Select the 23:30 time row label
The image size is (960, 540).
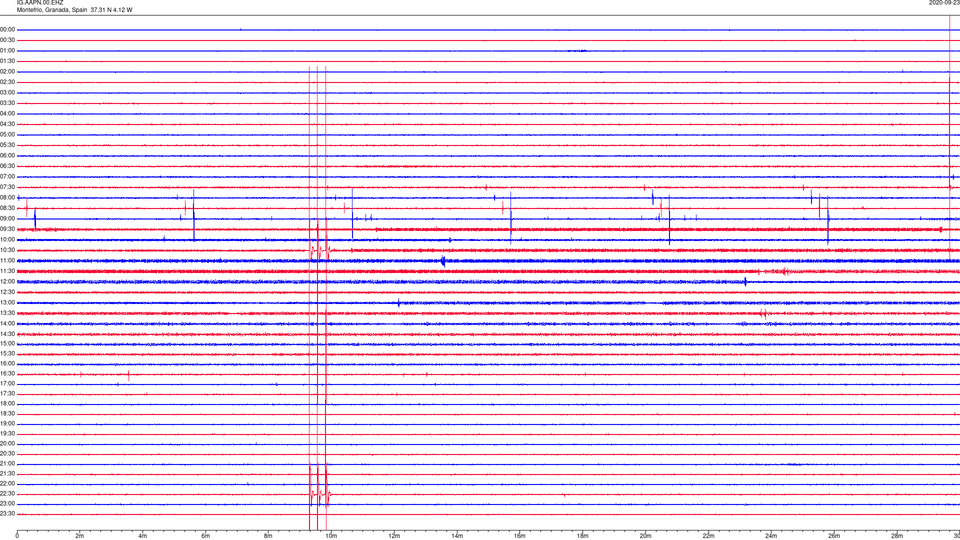[x=7, y=514]
